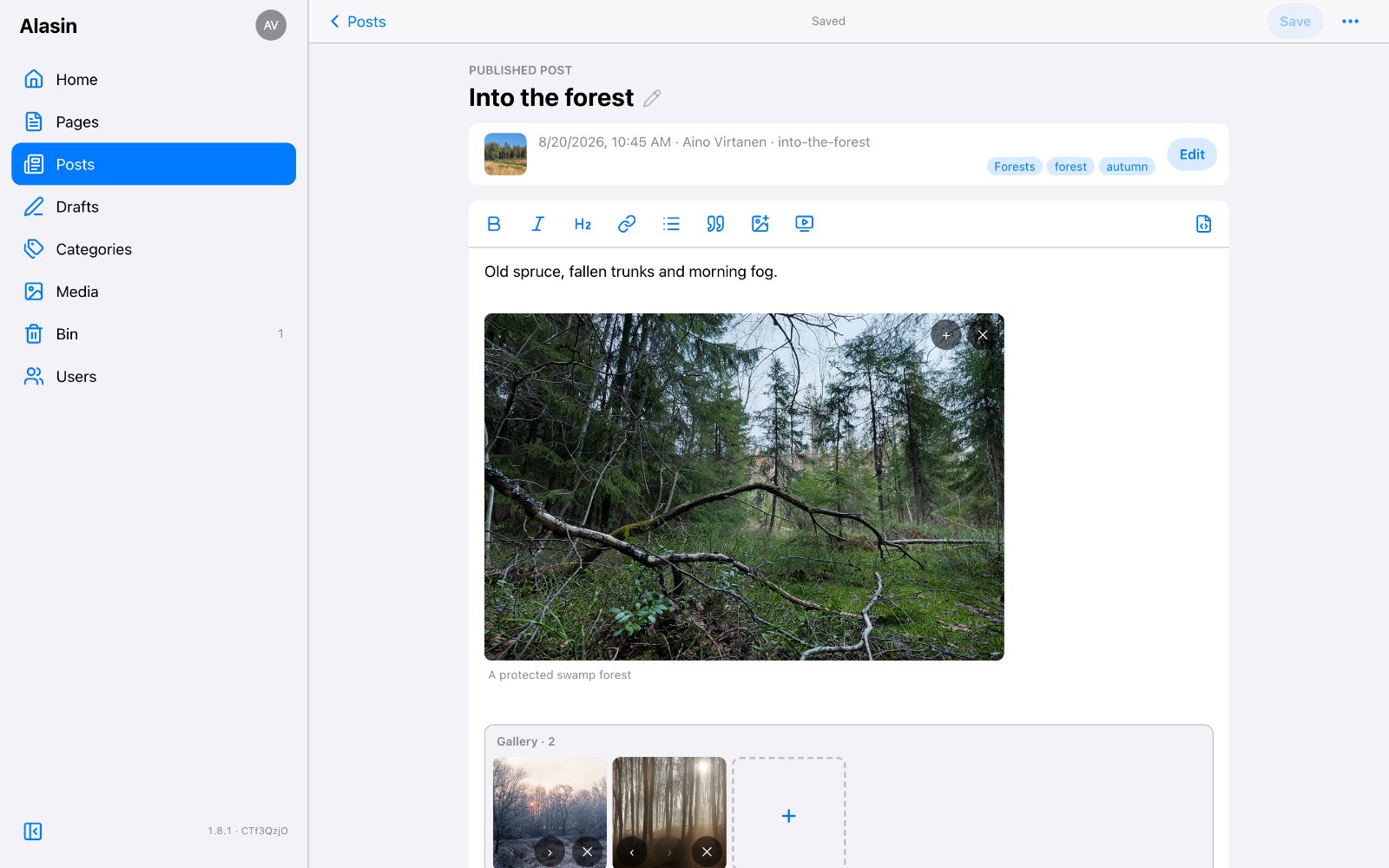
Task: Open the Media library
Action: 154,292
